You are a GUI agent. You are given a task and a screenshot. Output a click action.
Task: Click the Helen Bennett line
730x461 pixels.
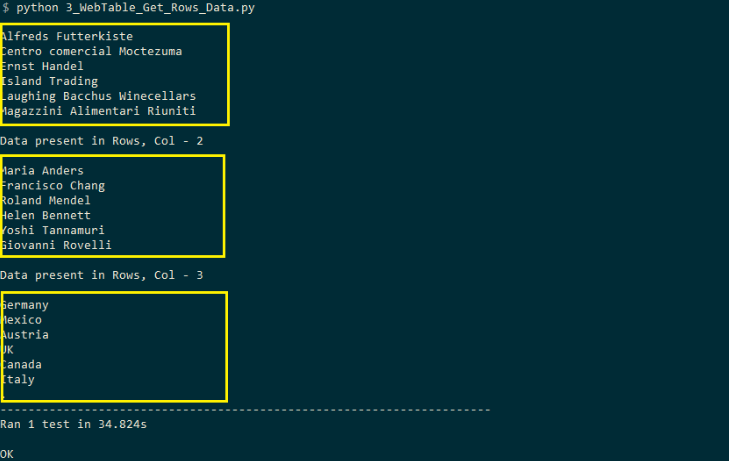pyautogui.click(x=46, y=215)
